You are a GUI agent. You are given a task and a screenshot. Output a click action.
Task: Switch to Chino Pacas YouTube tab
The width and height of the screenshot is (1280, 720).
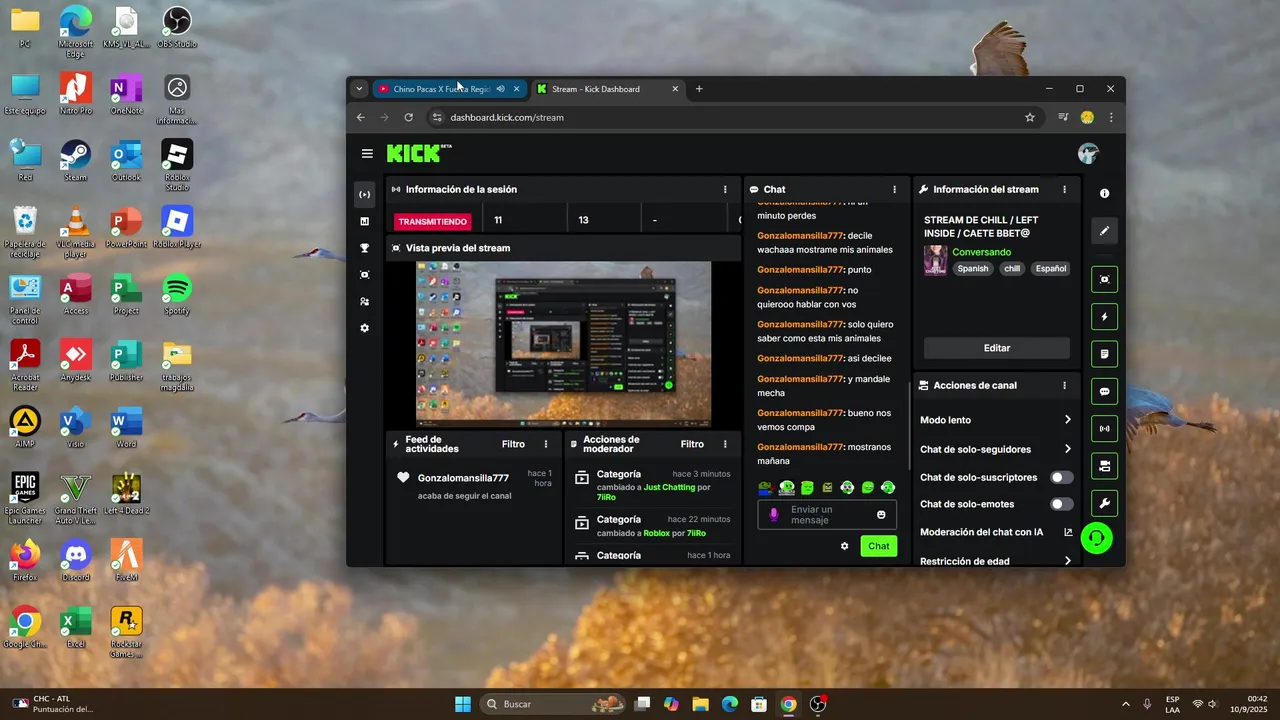(x=442, y=89)
